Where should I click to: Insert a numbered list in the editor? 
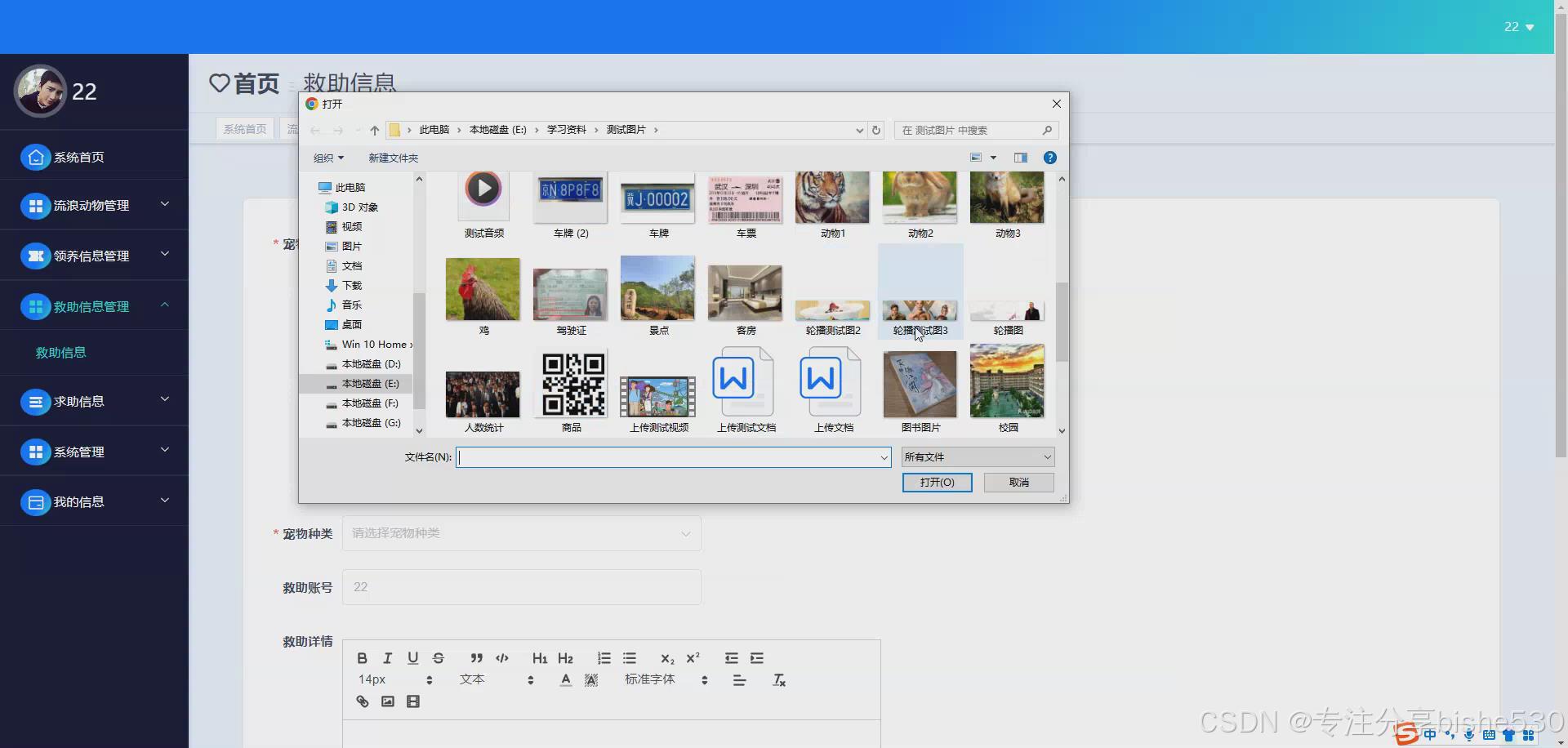tap(604, 658)
